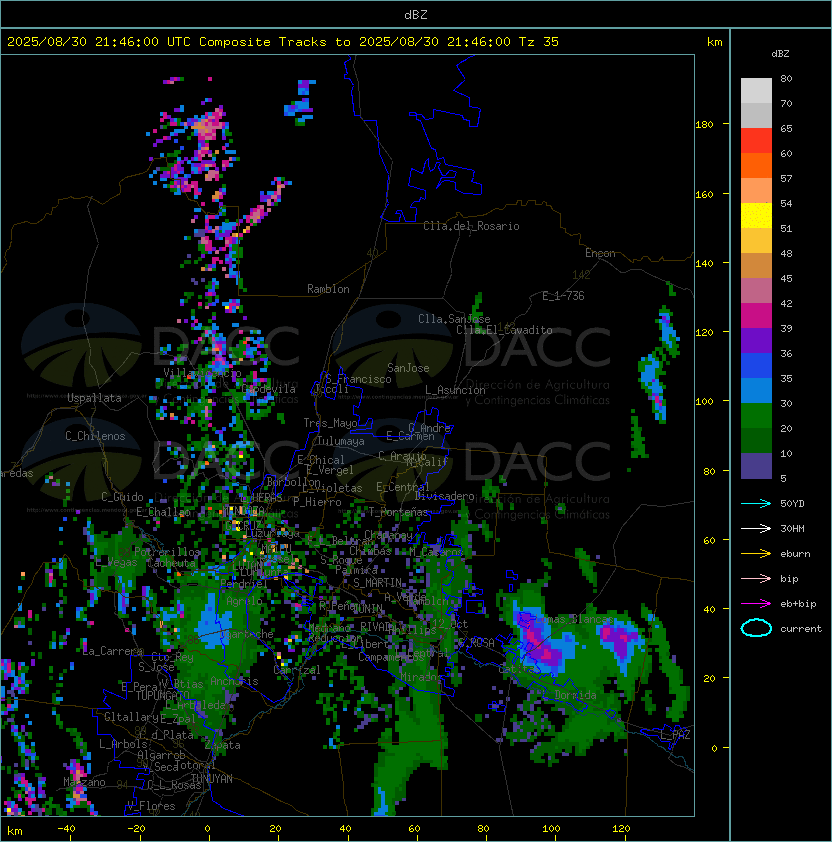Click the 'Encon' map label
Image resolution: width=832 pixels, height=842 pixels.
coord(600,253)
